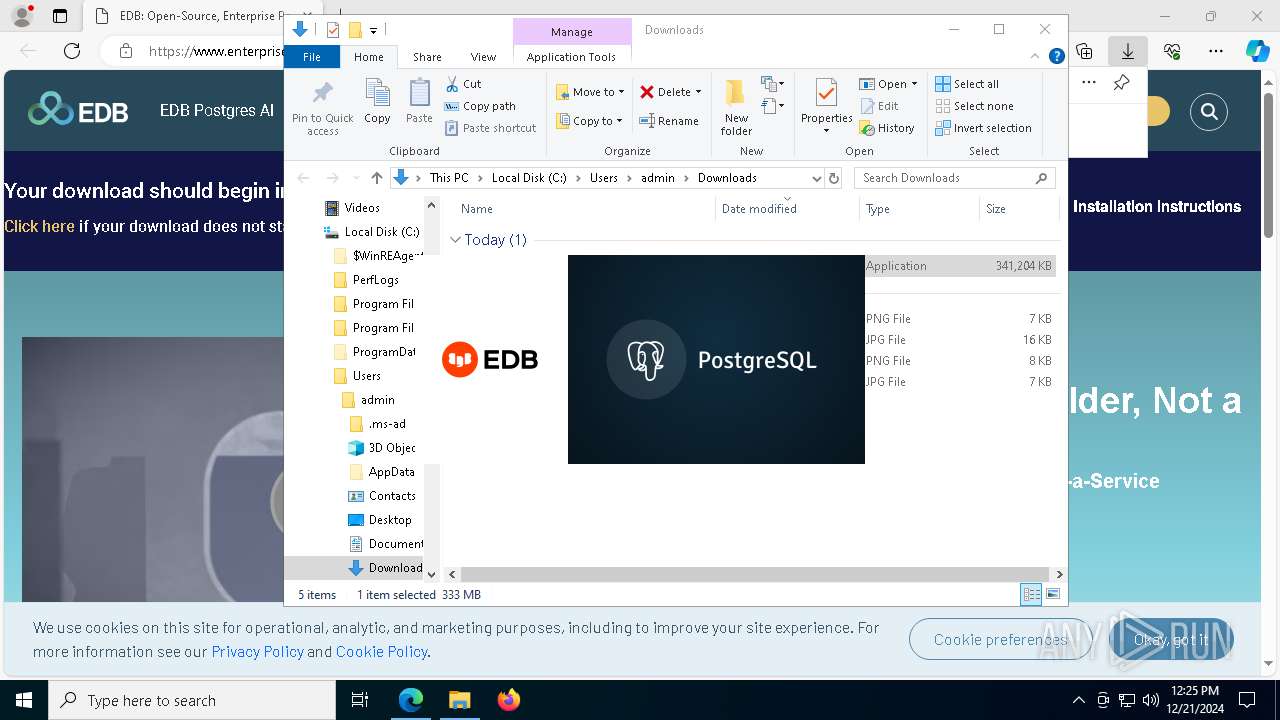Click EDB Postgres AI in site header
The width and height of the screenshot is (1280, 720).
[217, 111]
